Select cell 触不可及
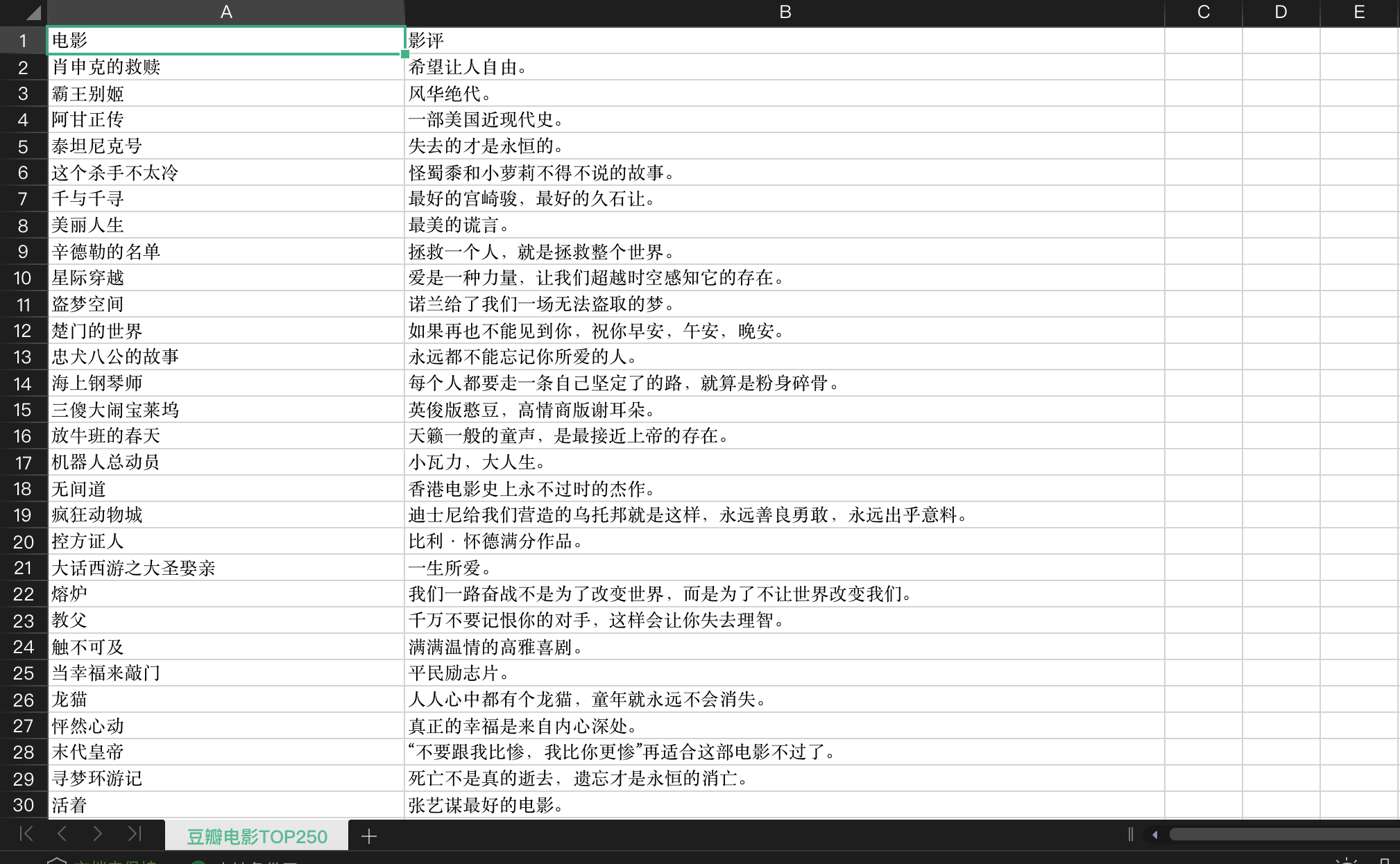The image size is (1400, 864). click(x=226, y=647)
